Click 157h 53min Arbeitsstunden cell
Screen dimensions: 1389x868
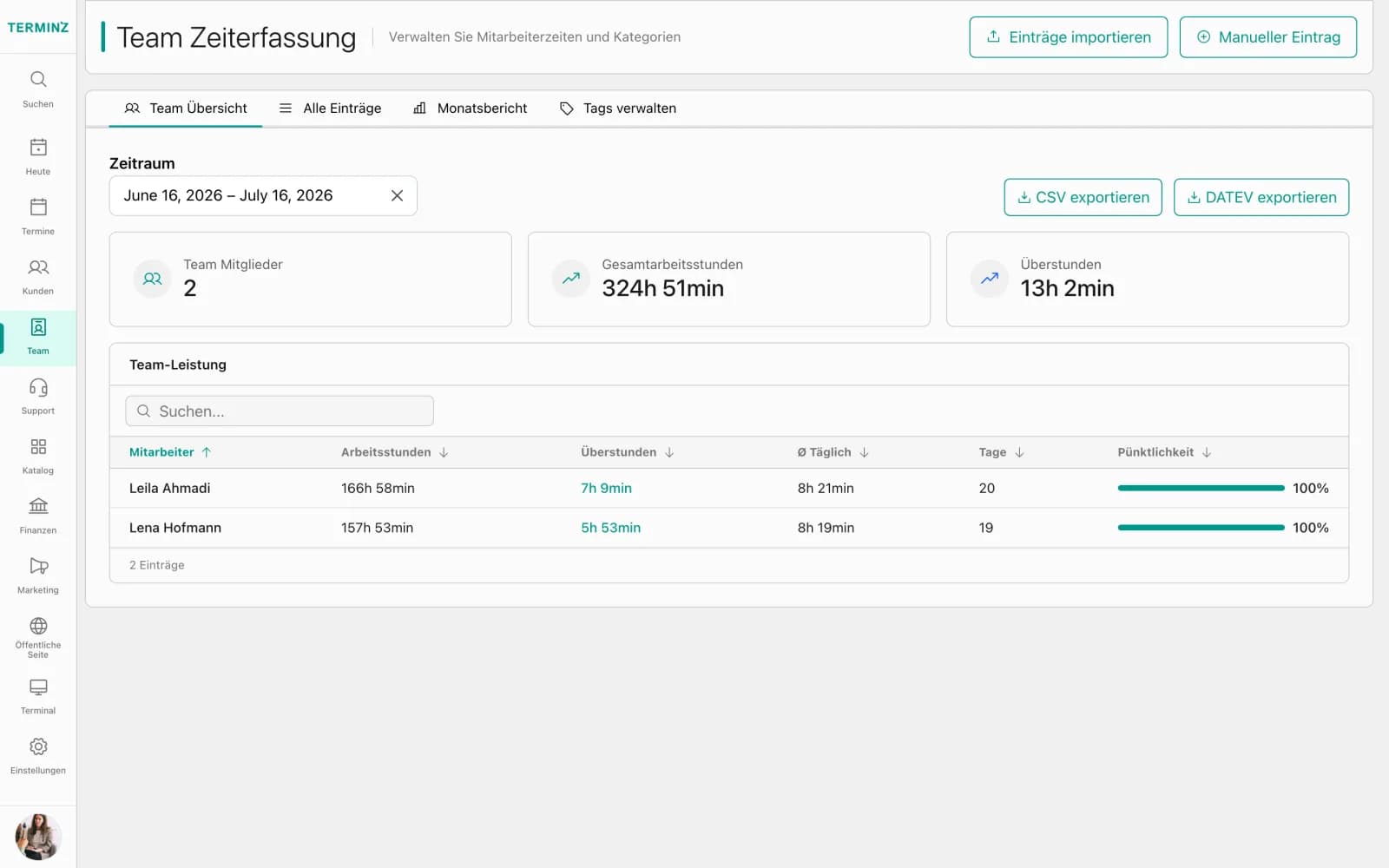tap(377, 528)
